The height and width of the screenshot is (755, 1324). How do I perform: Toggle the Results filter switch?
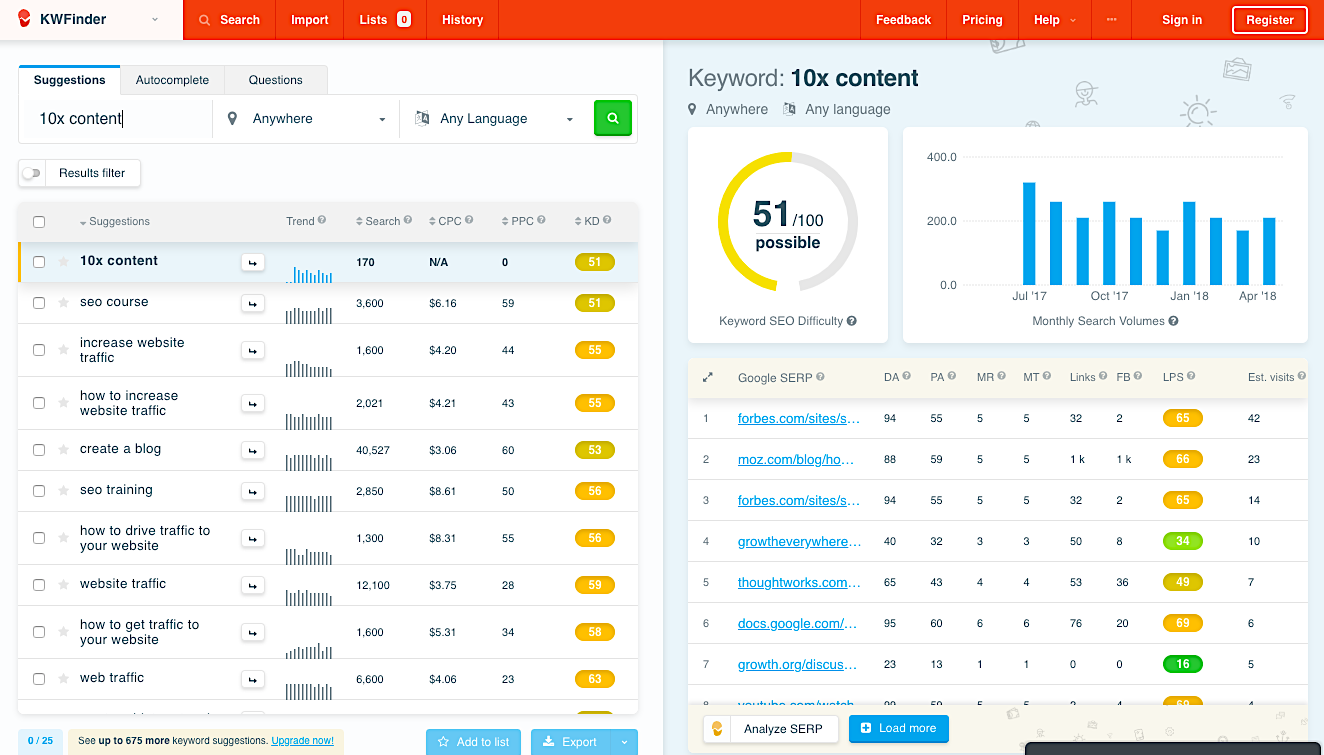pyautogui.click(x=33, y=173)
